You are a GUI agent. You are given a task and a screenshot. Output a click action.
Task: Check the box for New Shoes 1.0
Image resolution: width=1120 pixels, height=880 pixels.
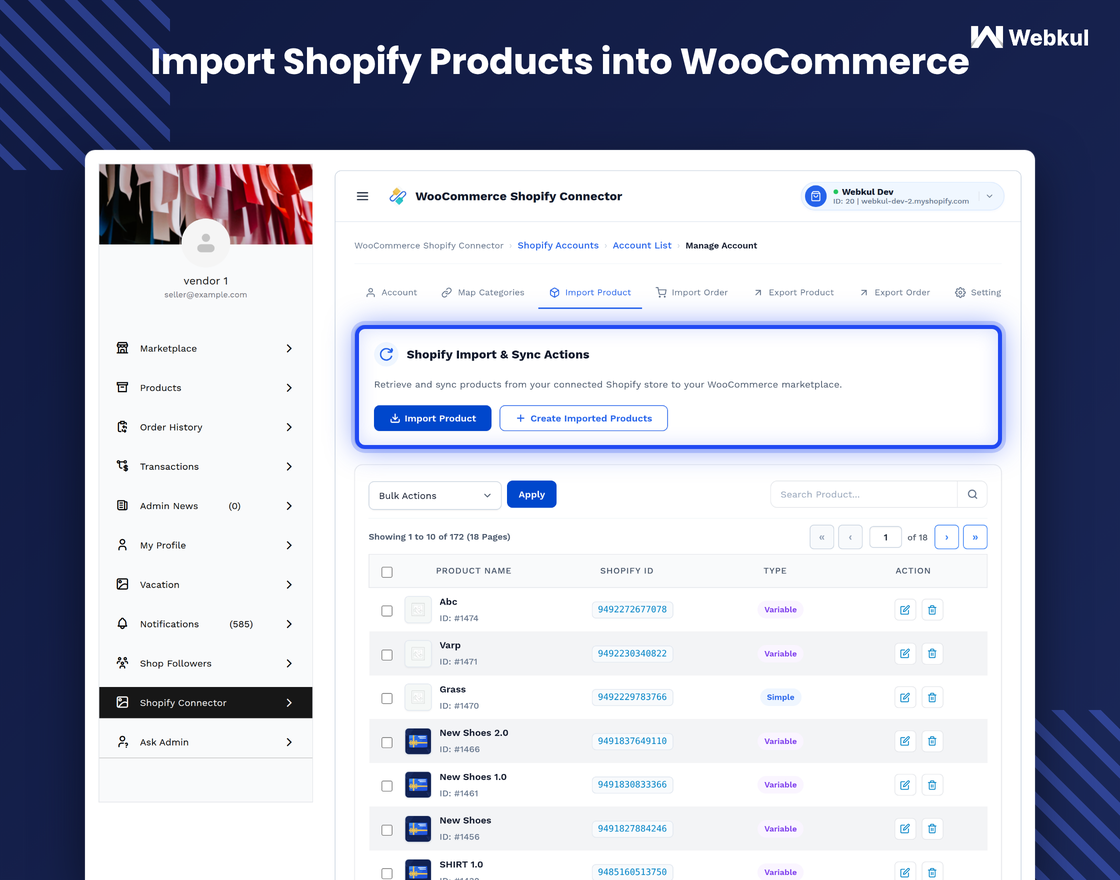[387, 786]
